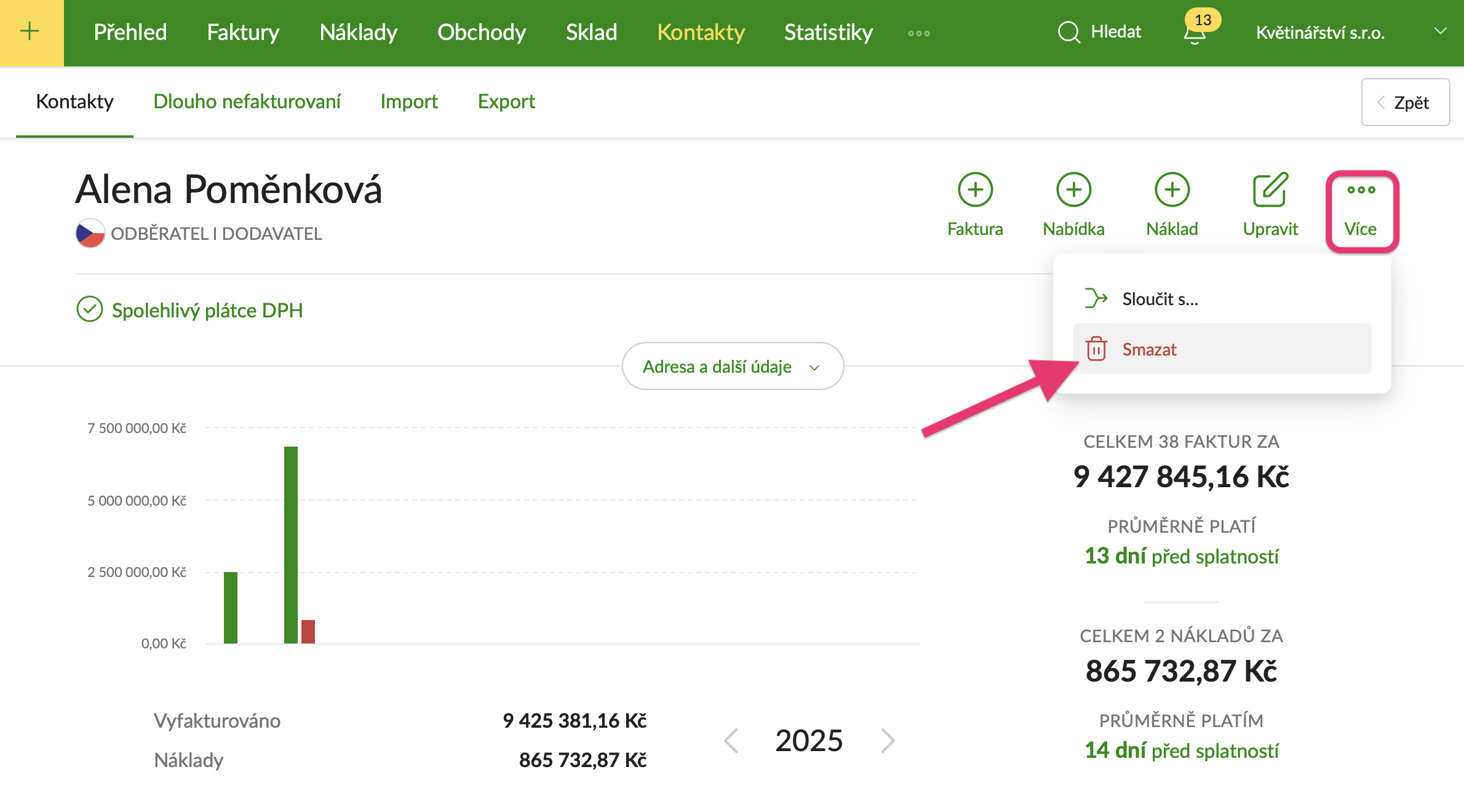Create new Faktura for contact

click(975, 205)
